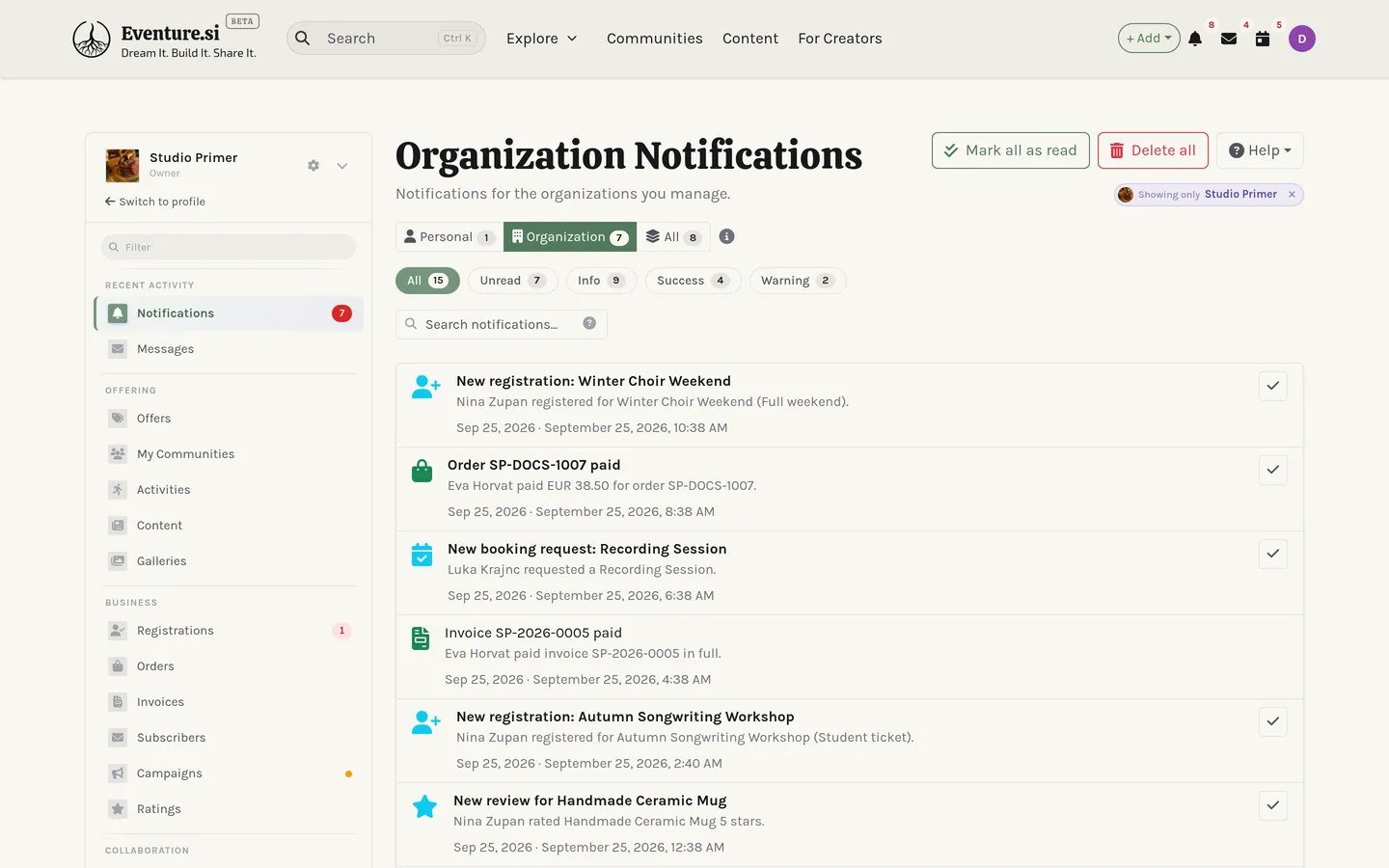Focus the Search notifications field
The height and width of the screenshot is (868, 1389).
click(x=502, y=324)
